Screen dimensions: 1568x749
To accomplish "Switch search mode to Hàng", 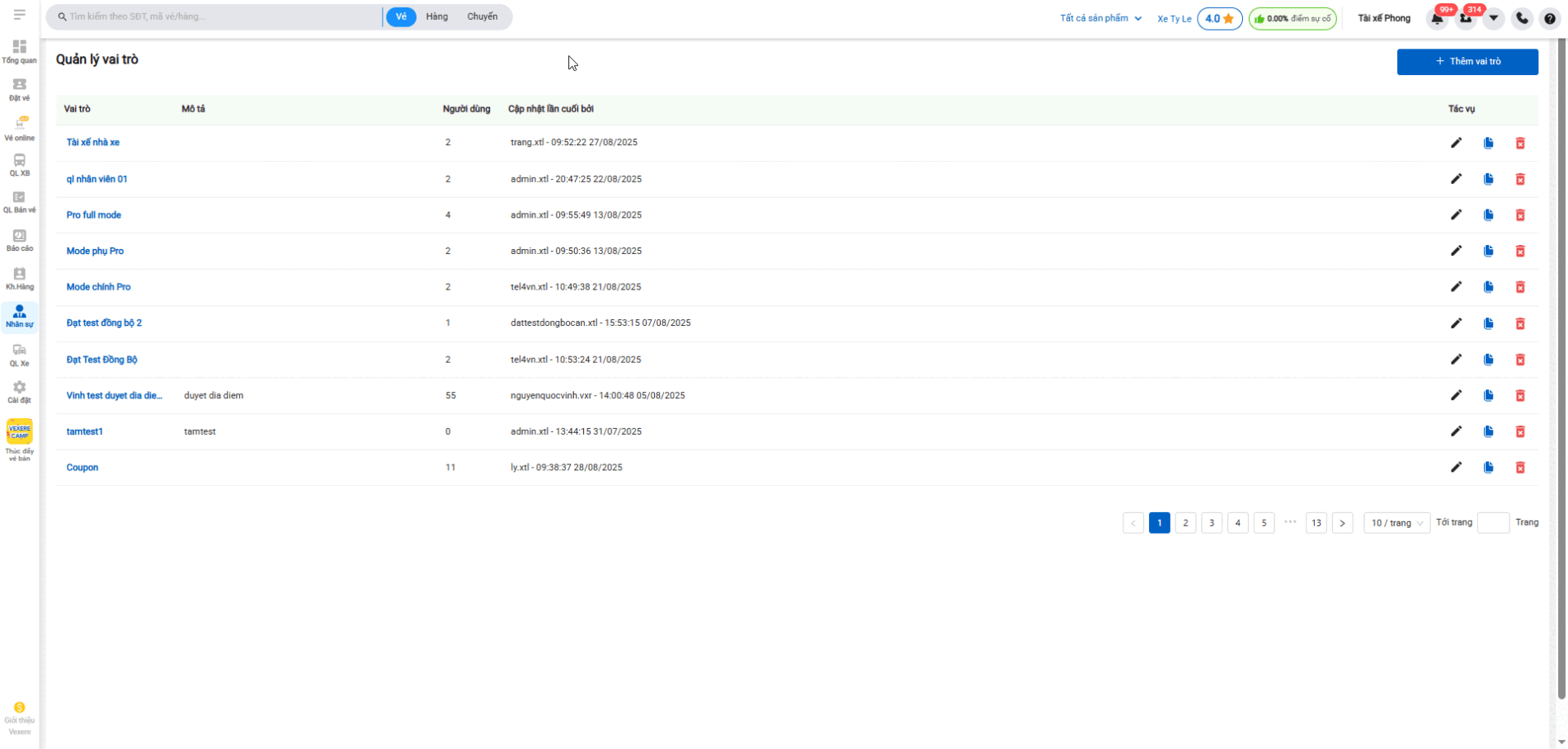I will pos(436,16).
